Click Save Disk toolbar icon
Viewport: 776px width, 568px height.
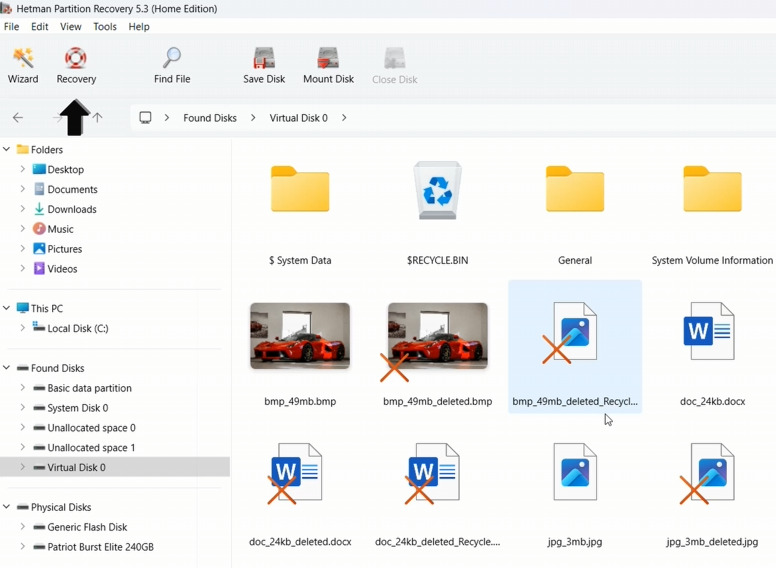(x=264, y=58)
